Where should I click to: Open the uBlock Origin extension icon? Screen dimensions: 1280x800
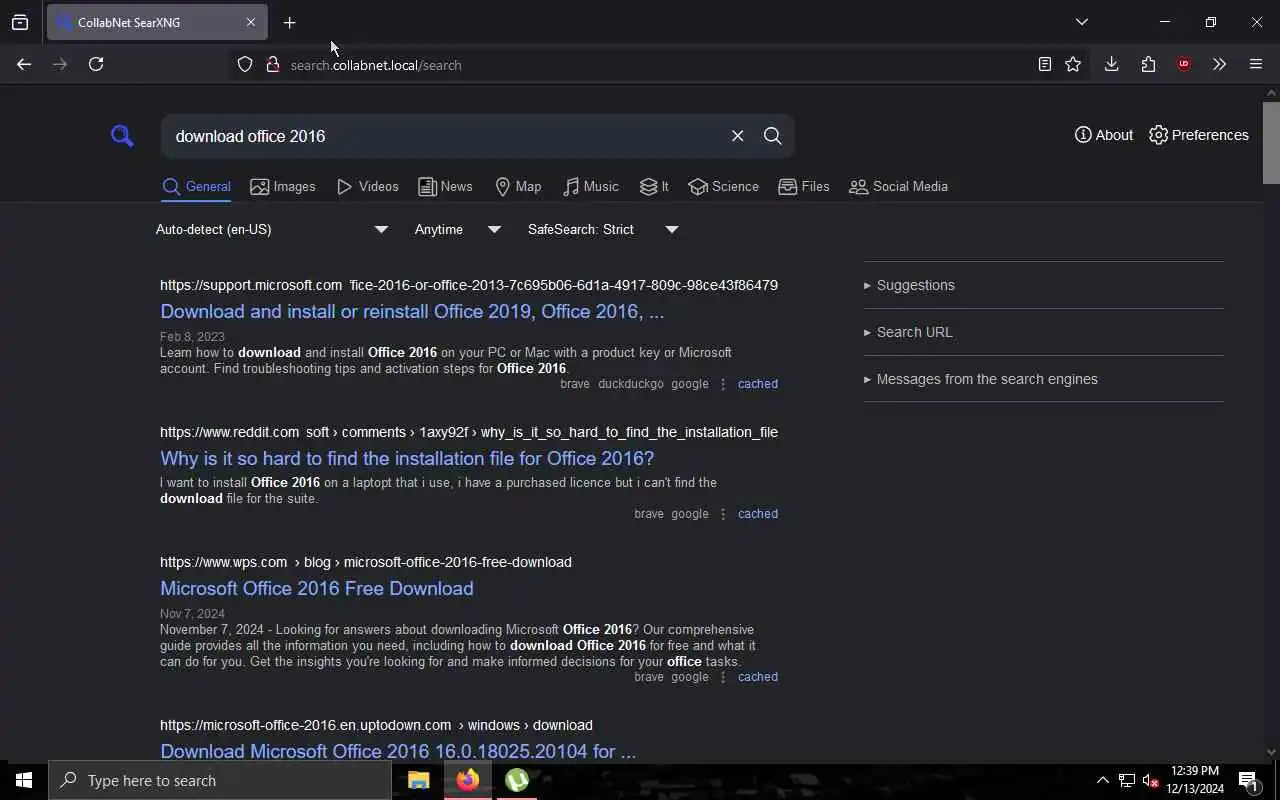pyautogui.click(x=1184, y=64)
